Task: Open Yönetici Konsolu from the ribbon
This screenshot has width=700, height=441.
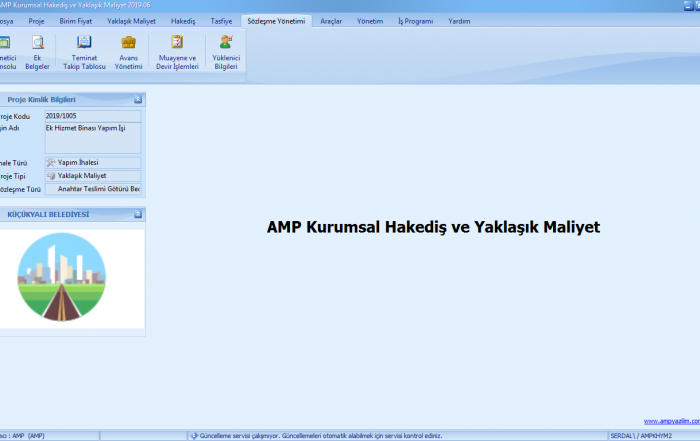Action: (6, 51)
